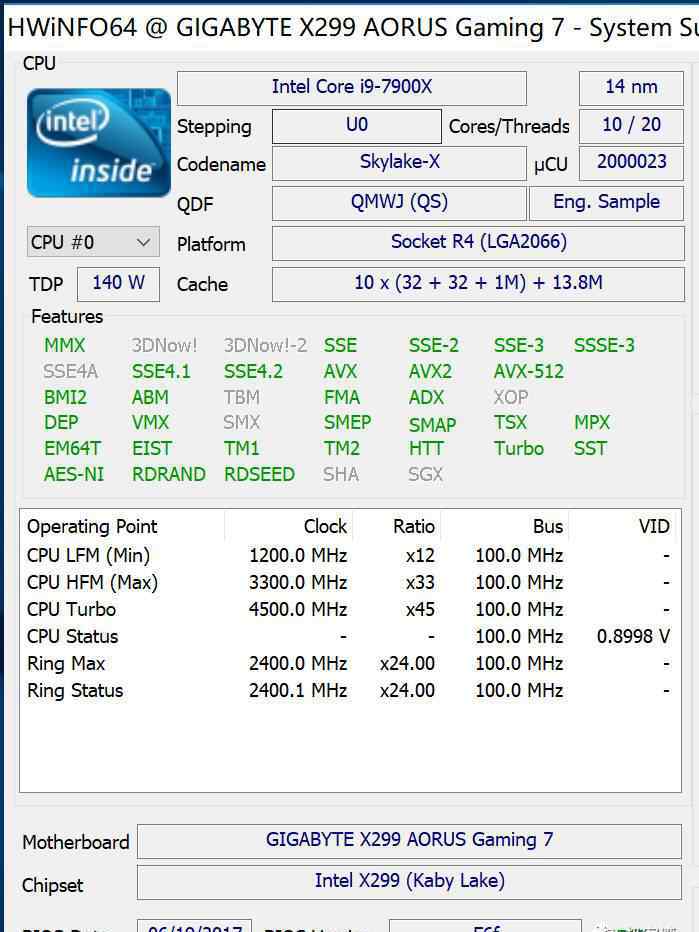
Task: Click the MMX feature label
Action: click(x=64, y=345)
